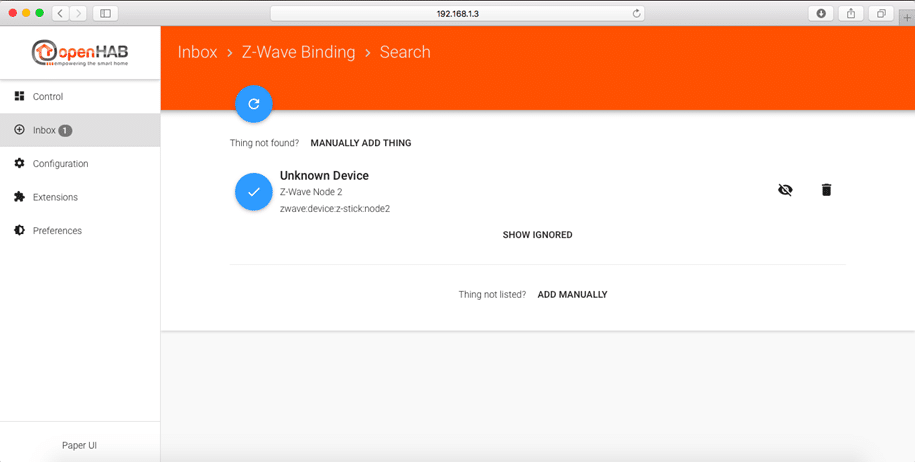Screen dimensions: 915x462
Task: Click Search breadcrumb title
Action: 405,52
